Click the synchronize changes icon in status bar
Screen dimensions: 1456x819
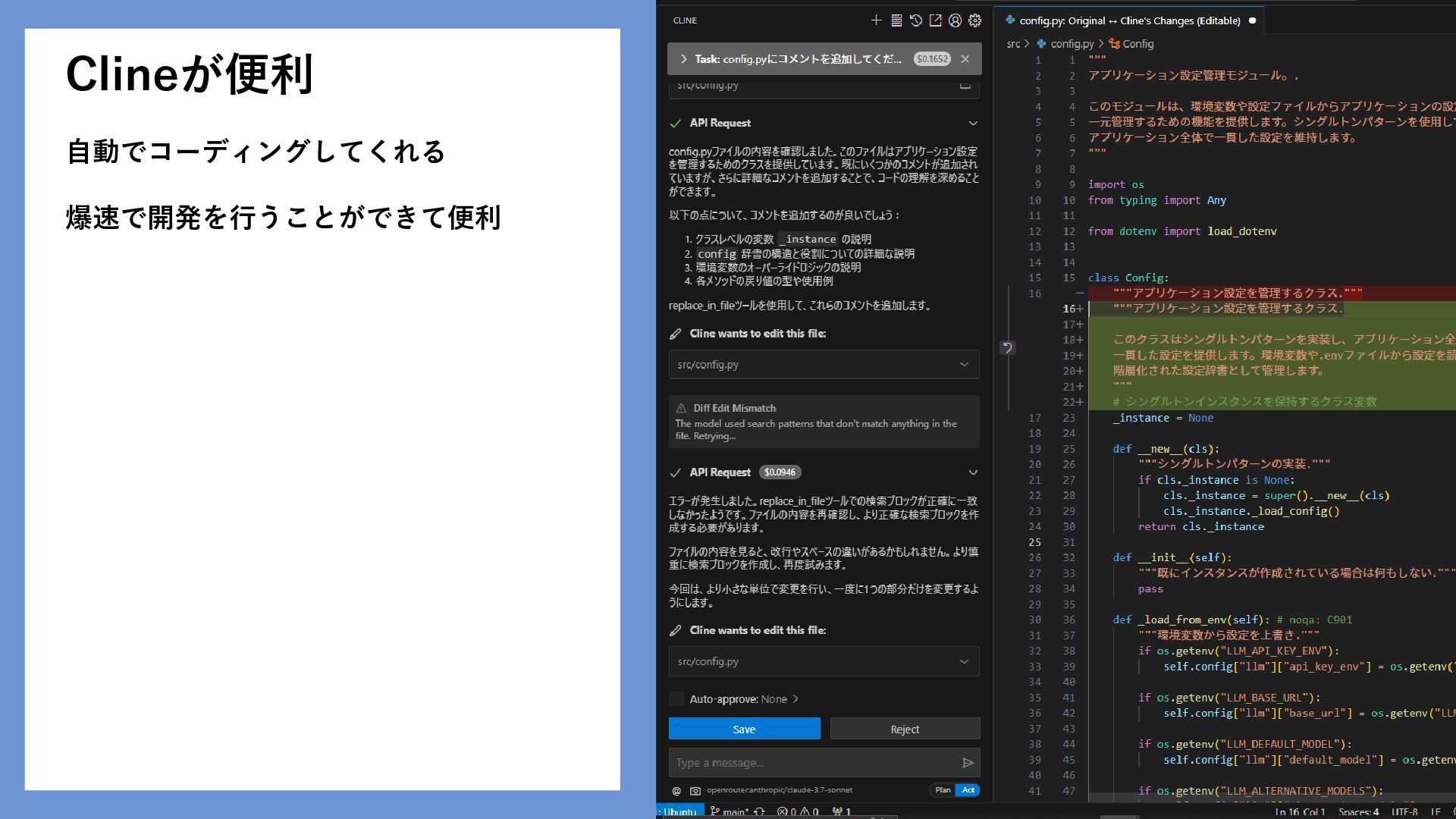759,811
